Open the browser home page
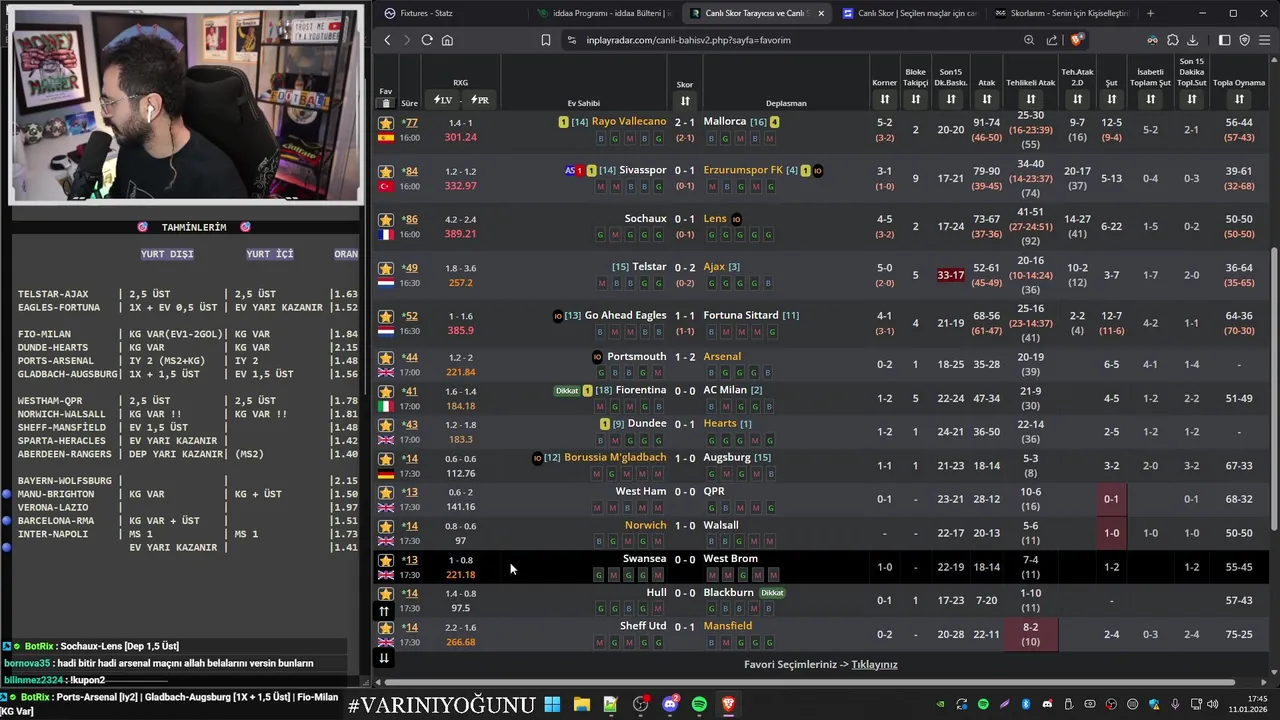The height and width of the screenshot is (720, 1280). coord(447,40)
